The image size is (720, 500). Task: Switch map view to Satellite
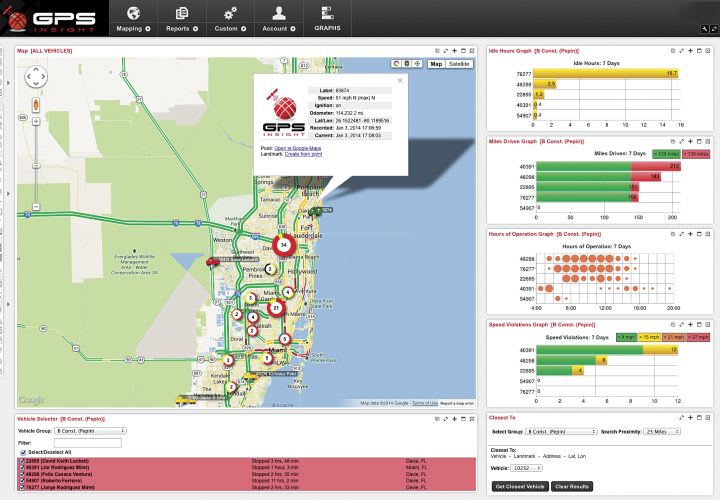pyautogui.click(x=459, y=64)
